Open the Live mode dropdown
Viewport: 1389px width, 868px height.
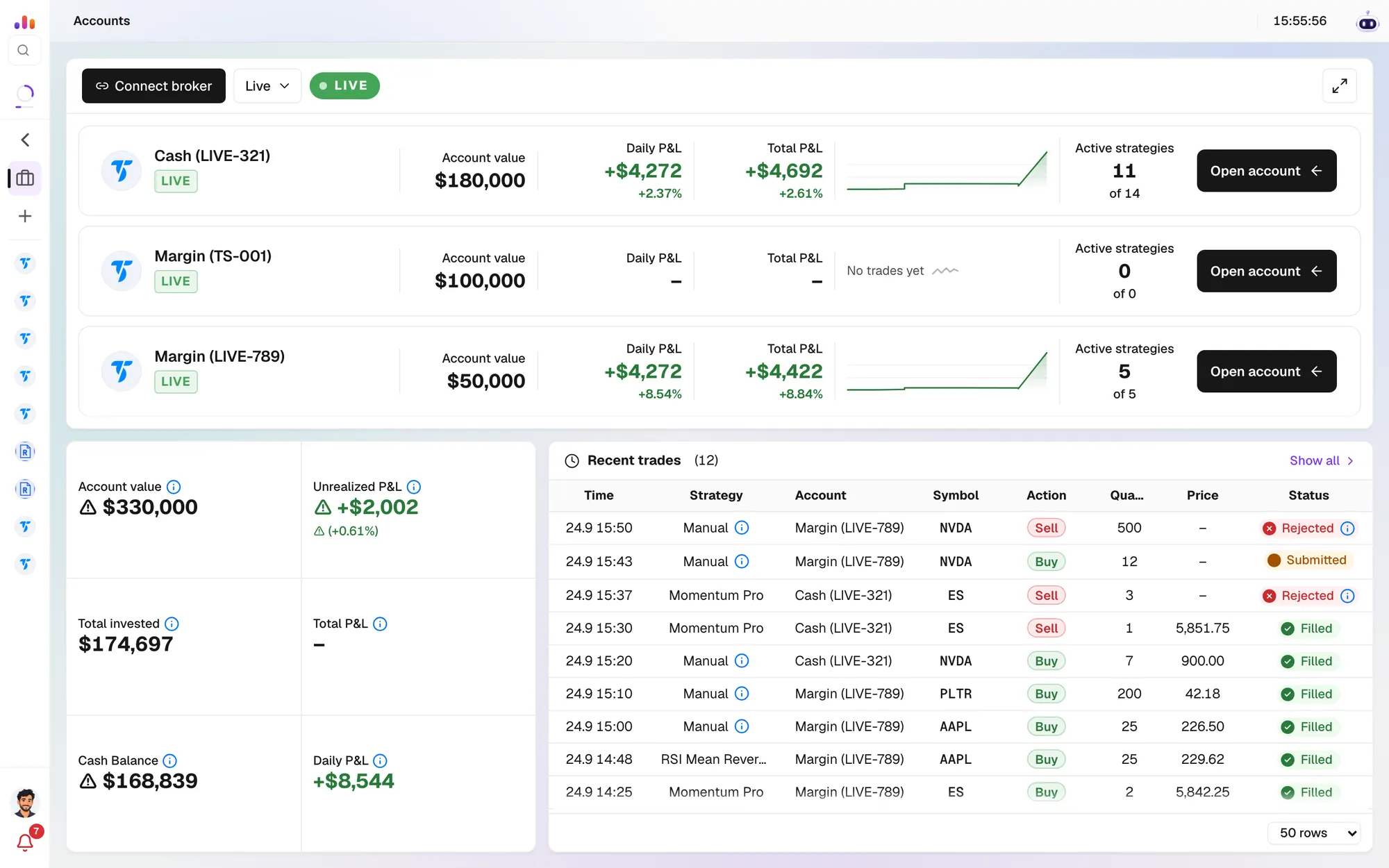click(267, 86)
